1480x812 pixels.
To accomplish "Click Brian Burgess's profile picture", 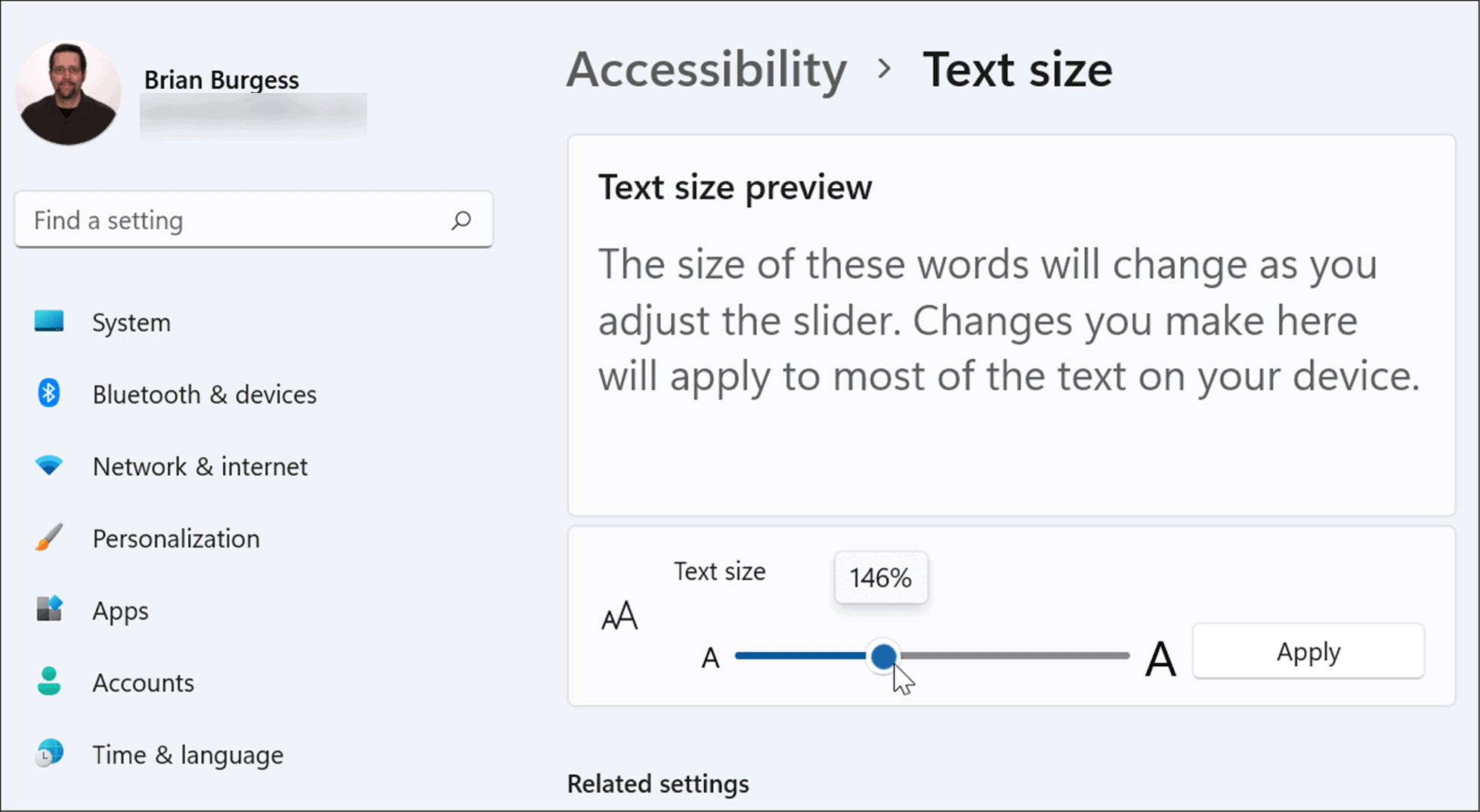I will click(x=67, y=91).
